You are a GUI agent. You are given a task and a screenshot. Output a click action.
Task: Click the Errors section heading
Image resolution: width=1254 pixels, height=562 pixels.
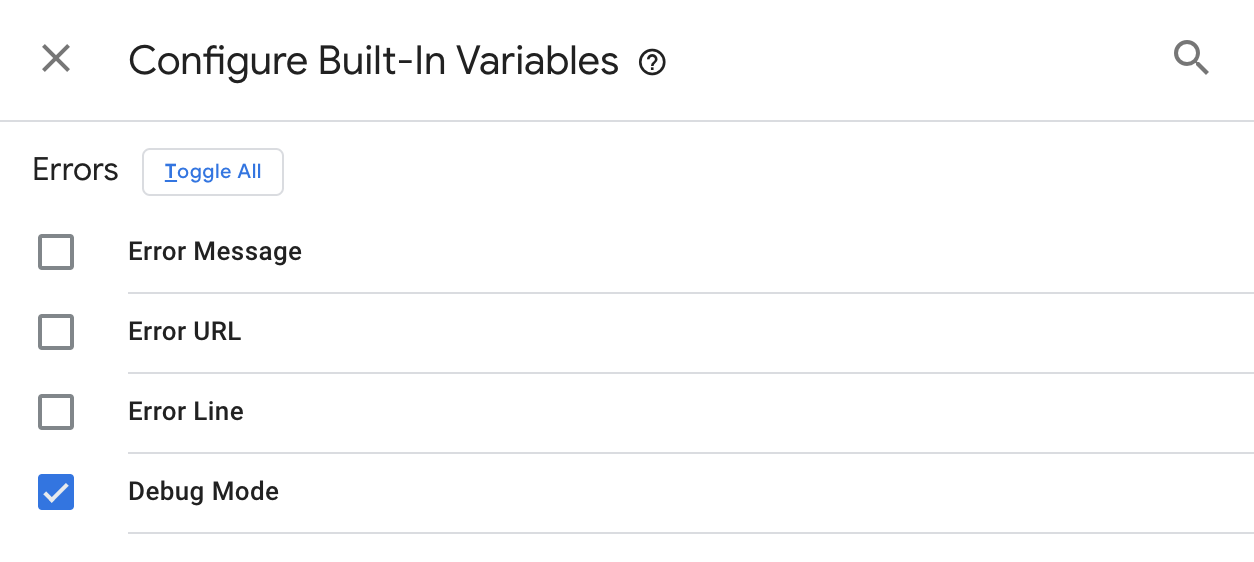tap(75, 170)
